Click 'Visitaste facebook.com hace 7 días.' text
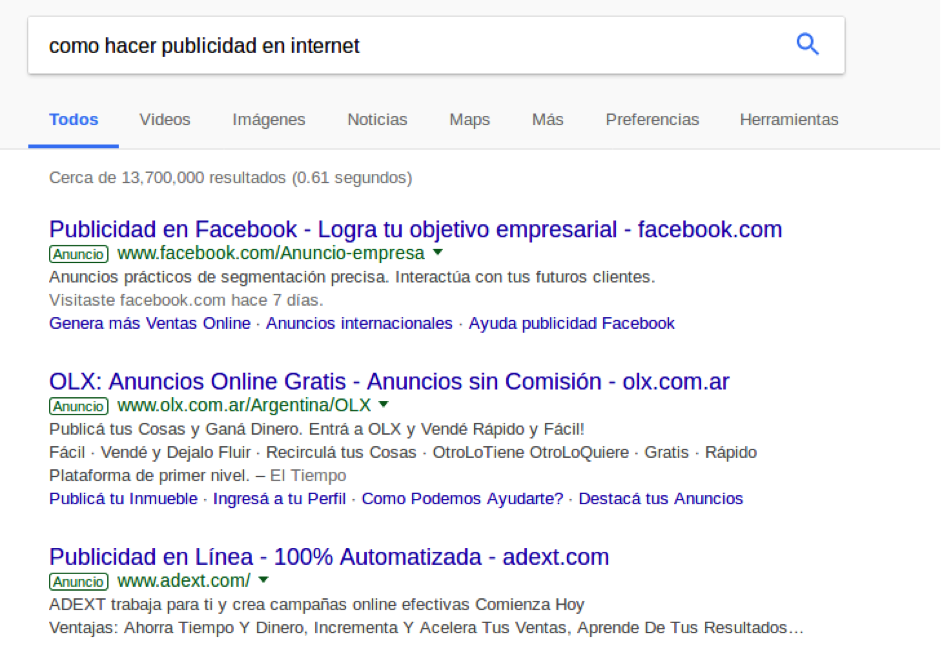Screen dimensions: 941x650 pyautogui.click(x=187, y=300)
